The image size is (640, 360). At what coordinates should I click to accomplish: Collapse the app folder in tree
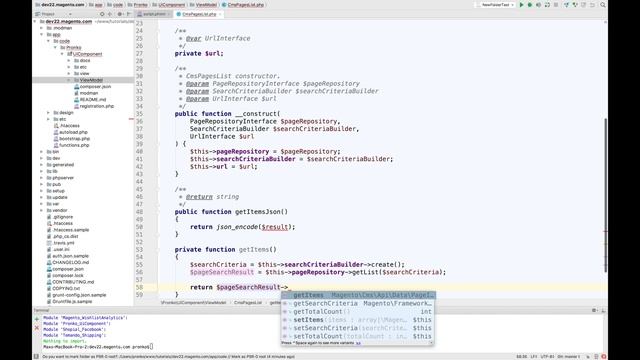tap(42, 35)
